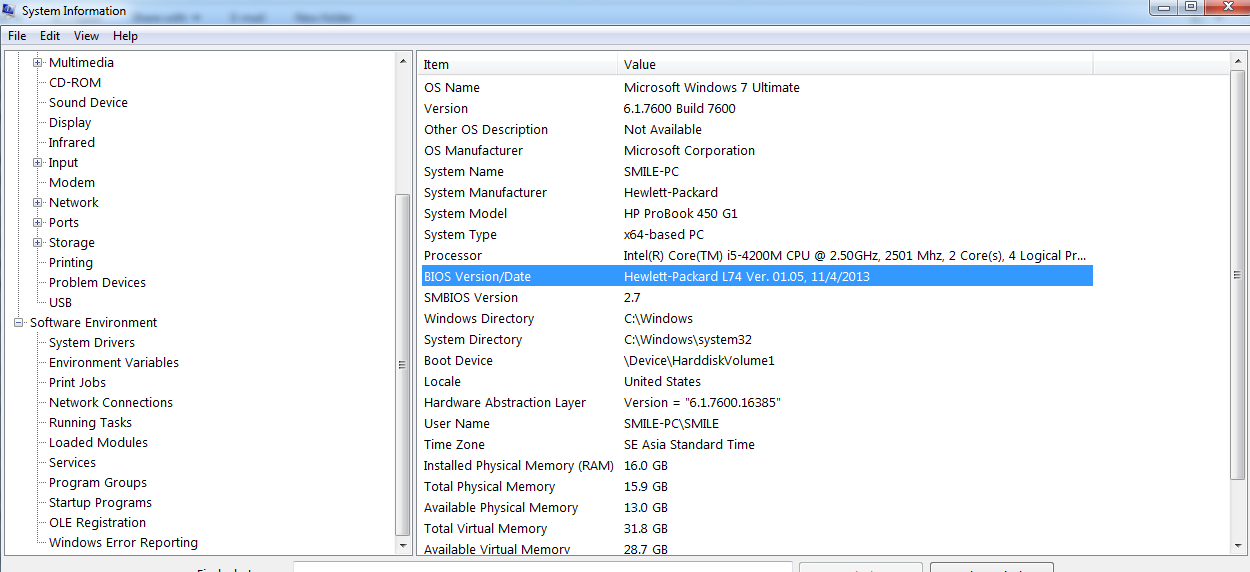Image resolution: width=1250 pixels, height=572 pixels.
Task: Click the details pane vertical scrollbar thumb
Action: [x=1238, y=274]
